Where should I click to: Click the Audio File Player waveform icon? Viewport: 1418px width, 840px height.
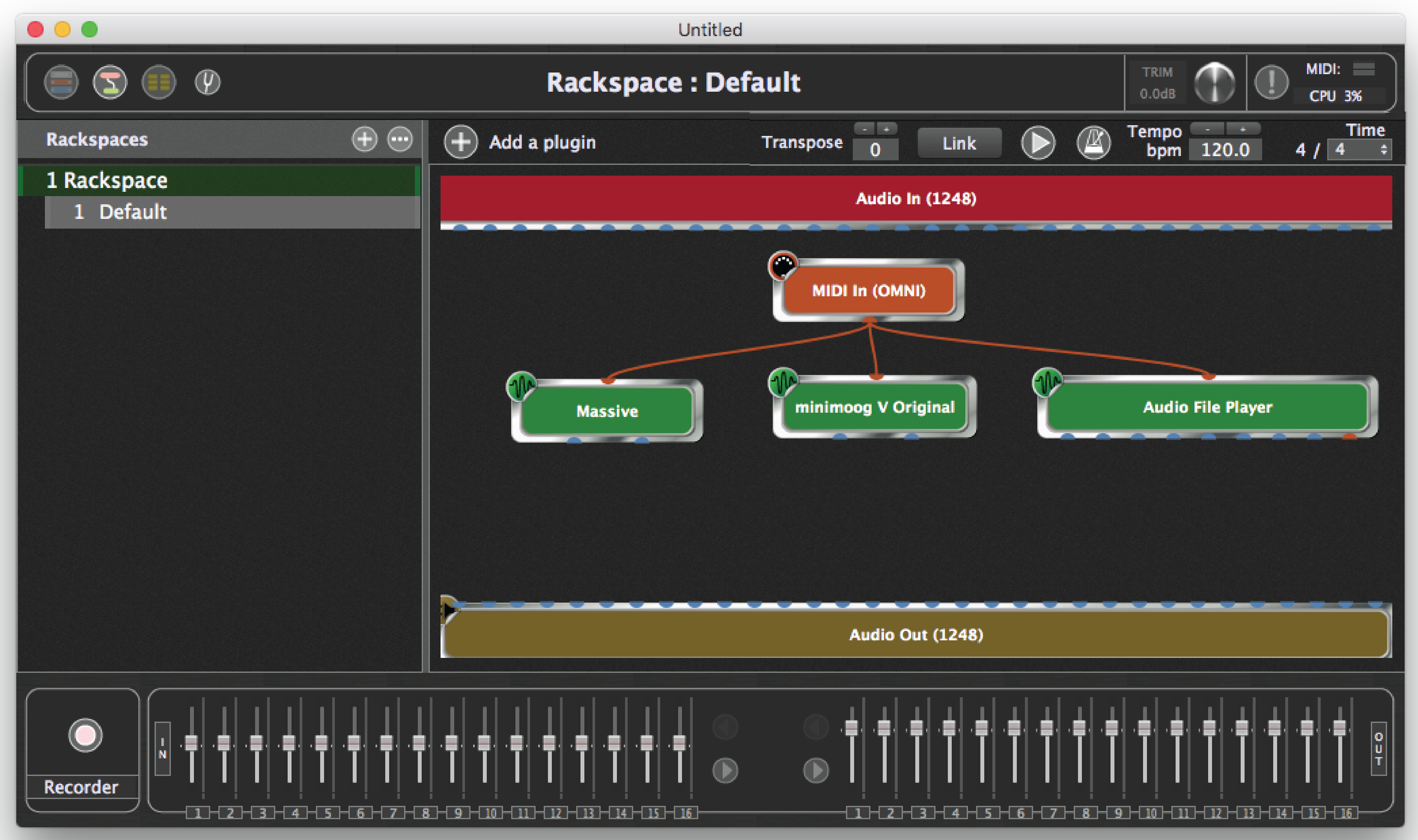pyautogui.click(x=1048, y=382)
